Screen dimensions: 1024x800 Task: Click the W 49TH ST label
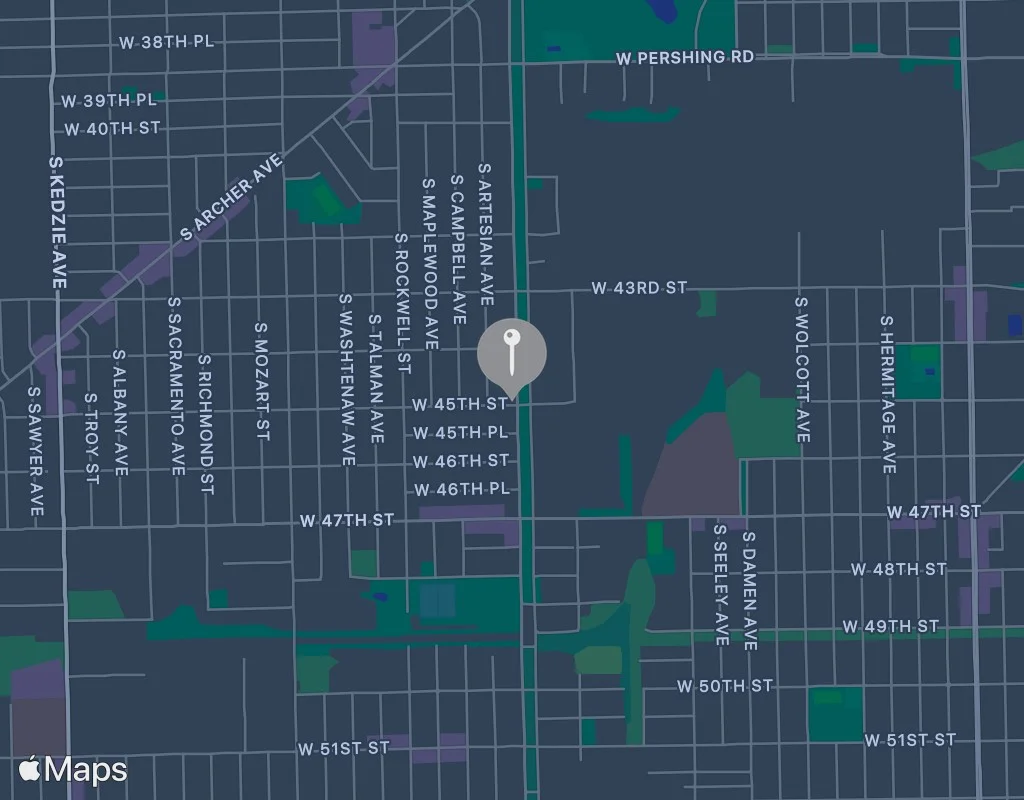(x=891, y=627)
